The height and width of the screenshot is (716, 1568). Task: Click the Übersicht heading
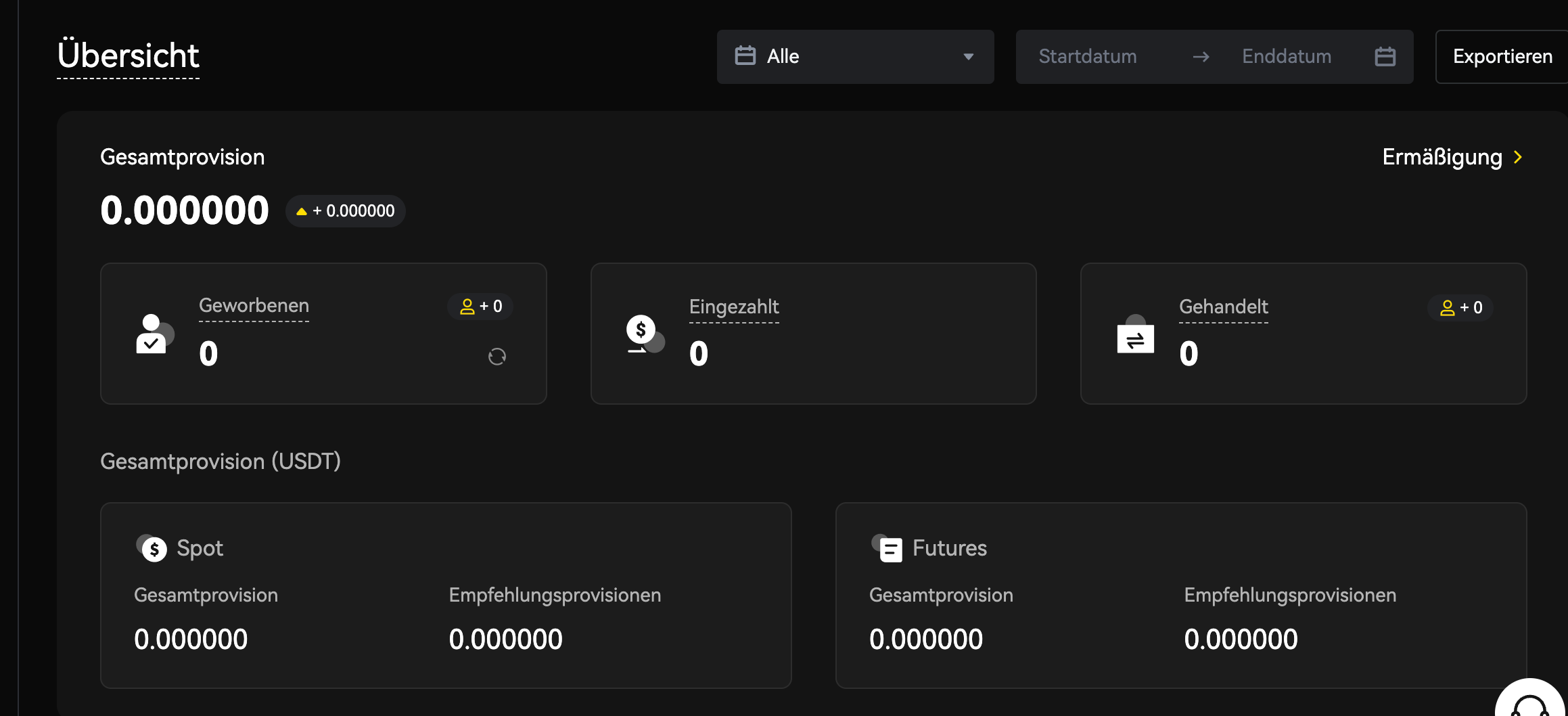129,55
